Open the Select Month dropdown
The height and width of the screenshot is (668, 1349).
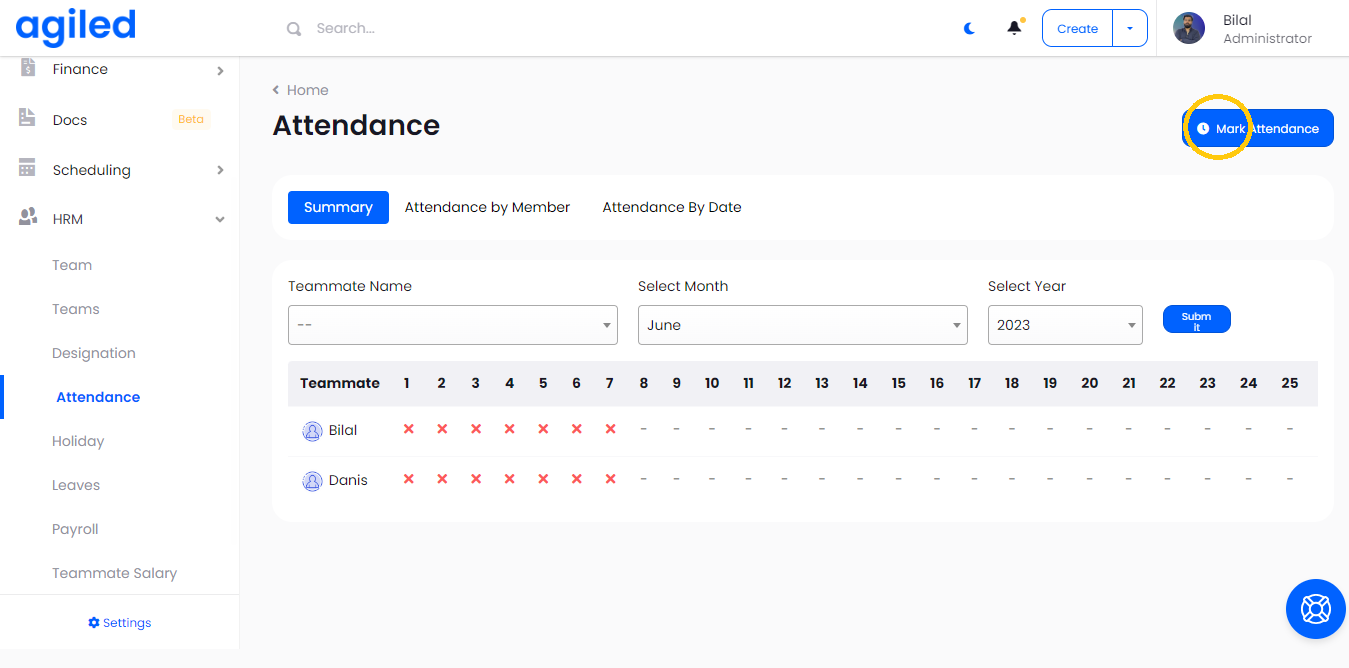(802, 325)
